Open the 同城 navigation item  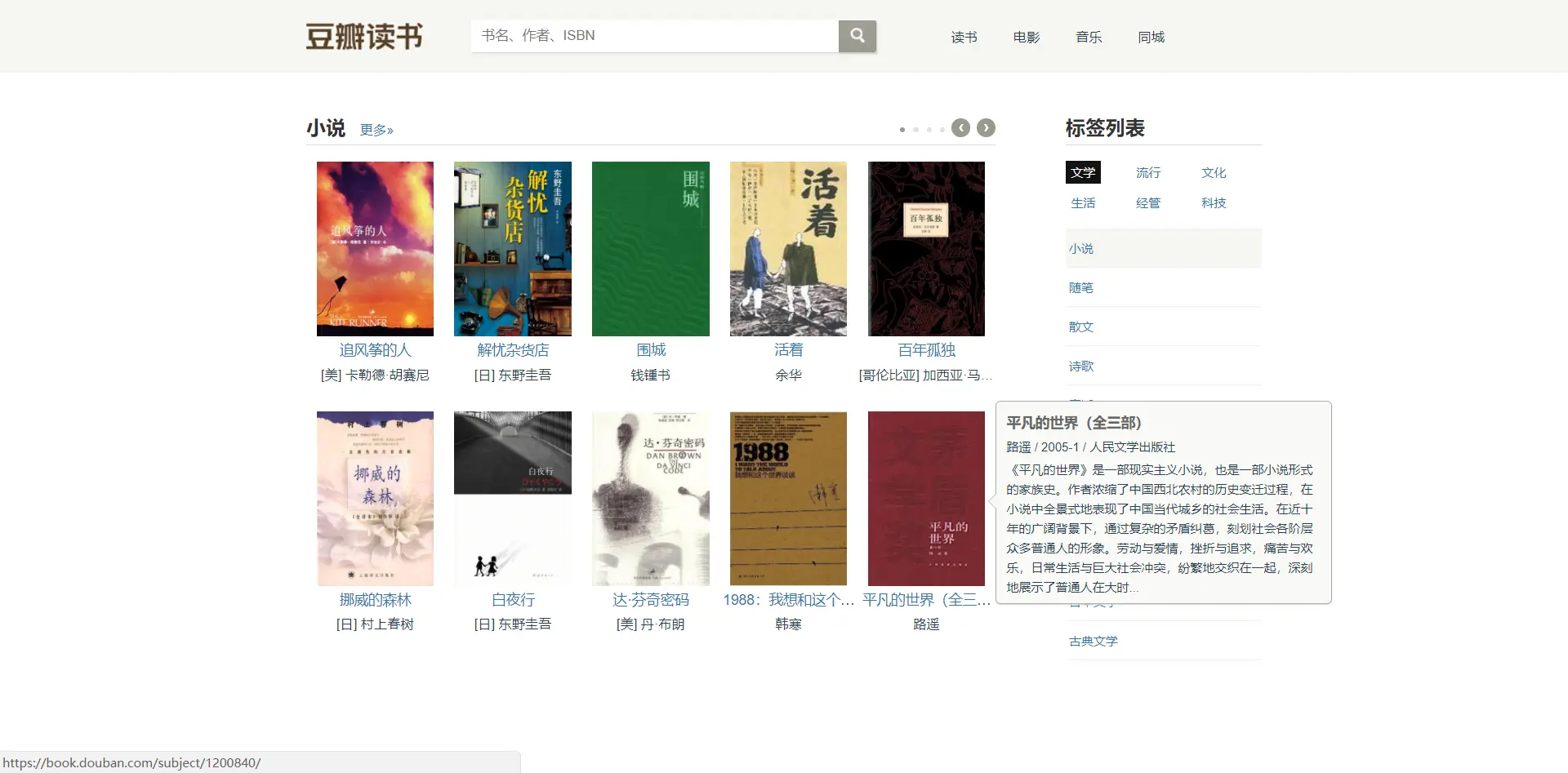[1151, 37]
